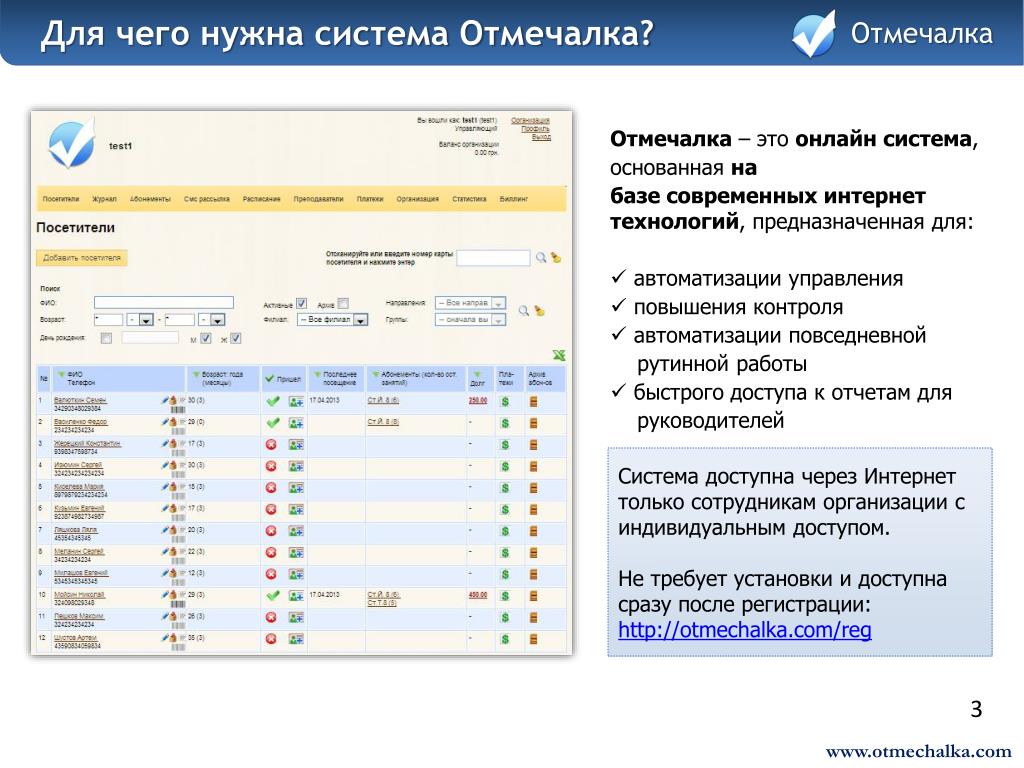Viewport: 1024px width, 768px height.
Task: Click the ФИО search input field
Action: (163, 302)
